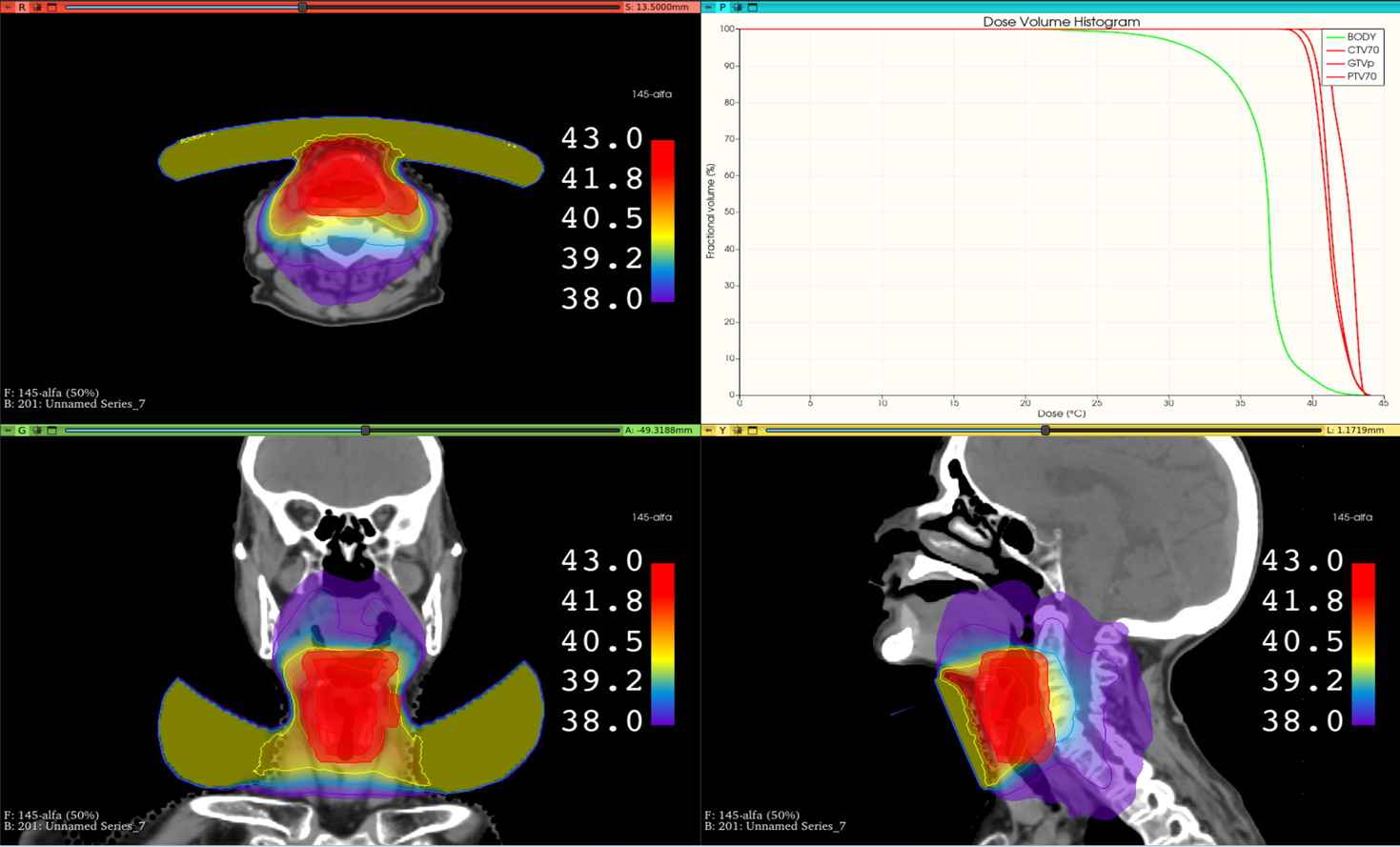1400x847 pixels.
Task: Maximize the Dose Volume Histogram plot view
Action: 753,7
